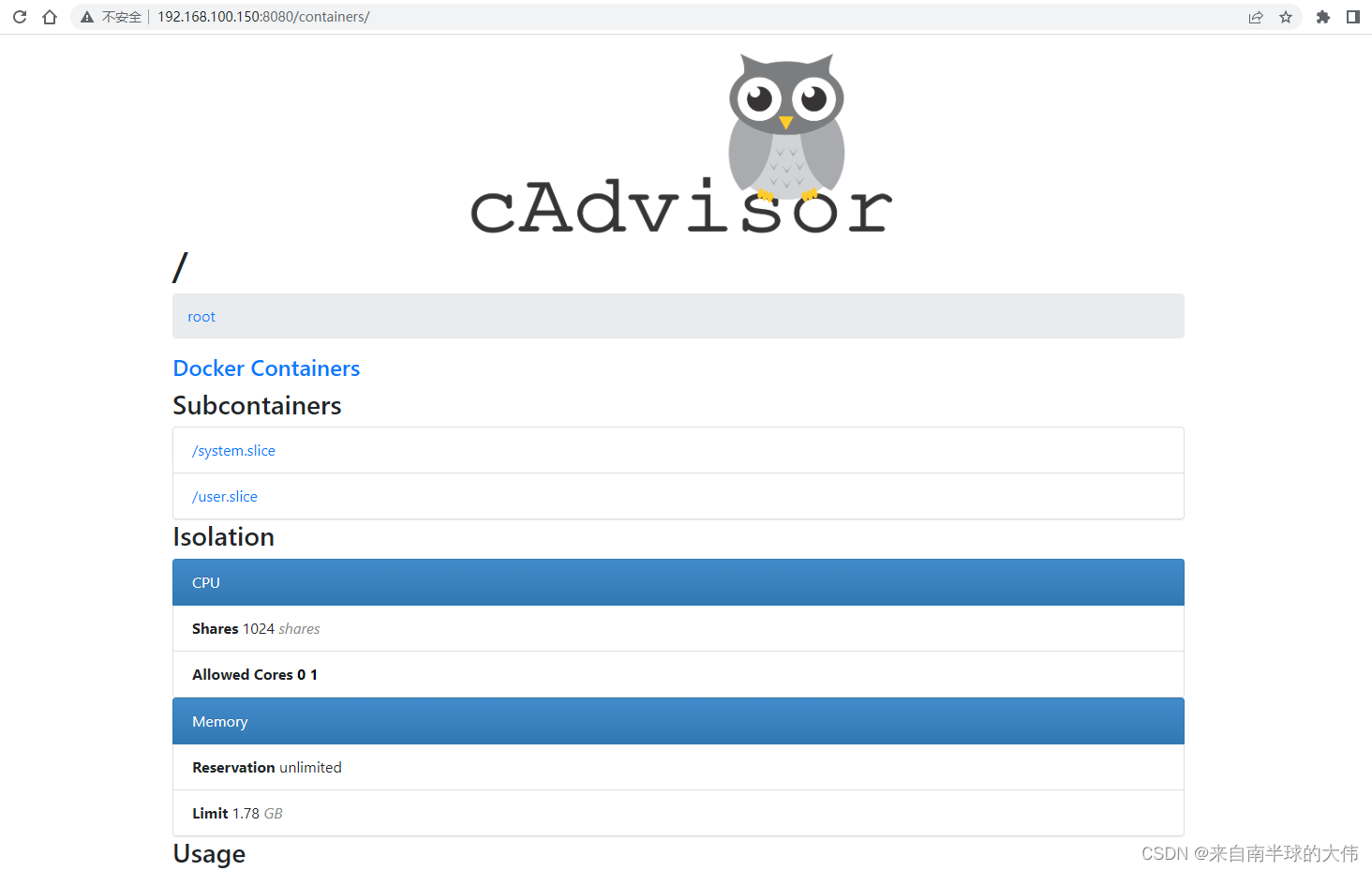Open the Docker Containers link
Screen dimensions: 1372x871
[266, 368]
